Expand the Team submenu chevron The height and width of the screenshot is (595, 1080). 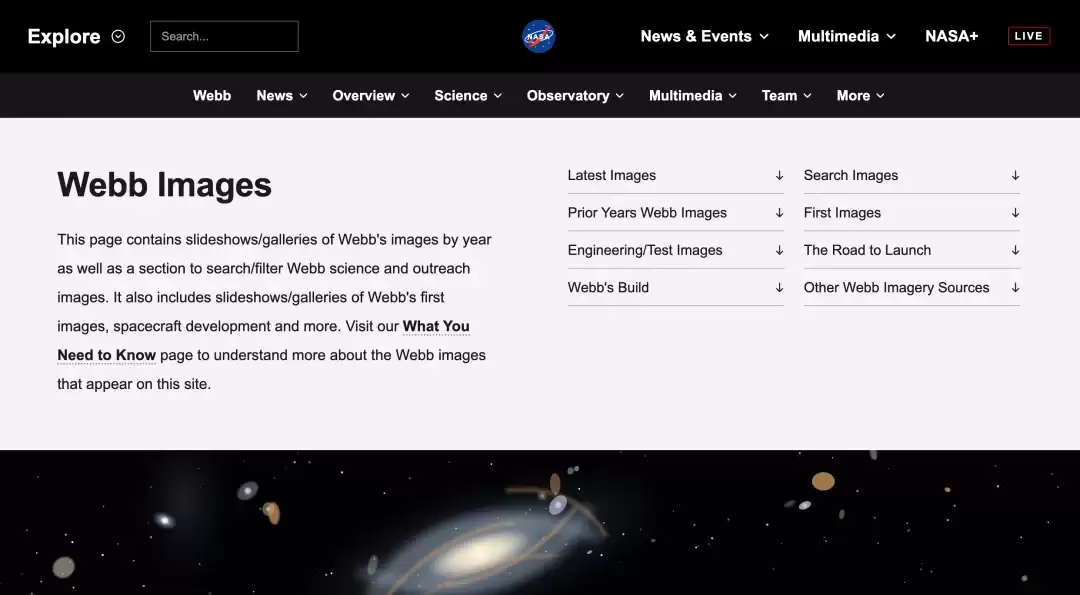pyautogui.click(x=807, y=96)
